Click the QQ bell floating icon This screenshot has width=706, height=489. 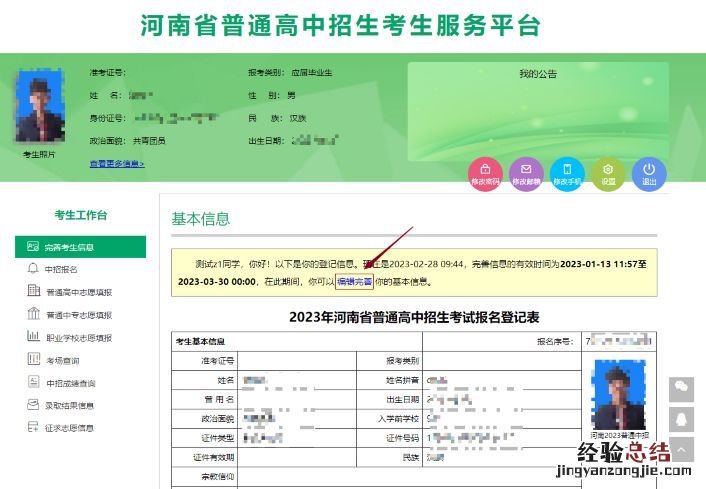[681, 418]
